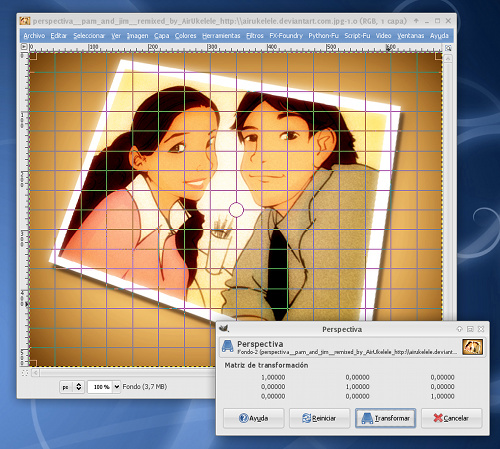Open the Filtros menu
This screenshot has height=449, width=500.
pyautogui.click(x=255, y=36)
